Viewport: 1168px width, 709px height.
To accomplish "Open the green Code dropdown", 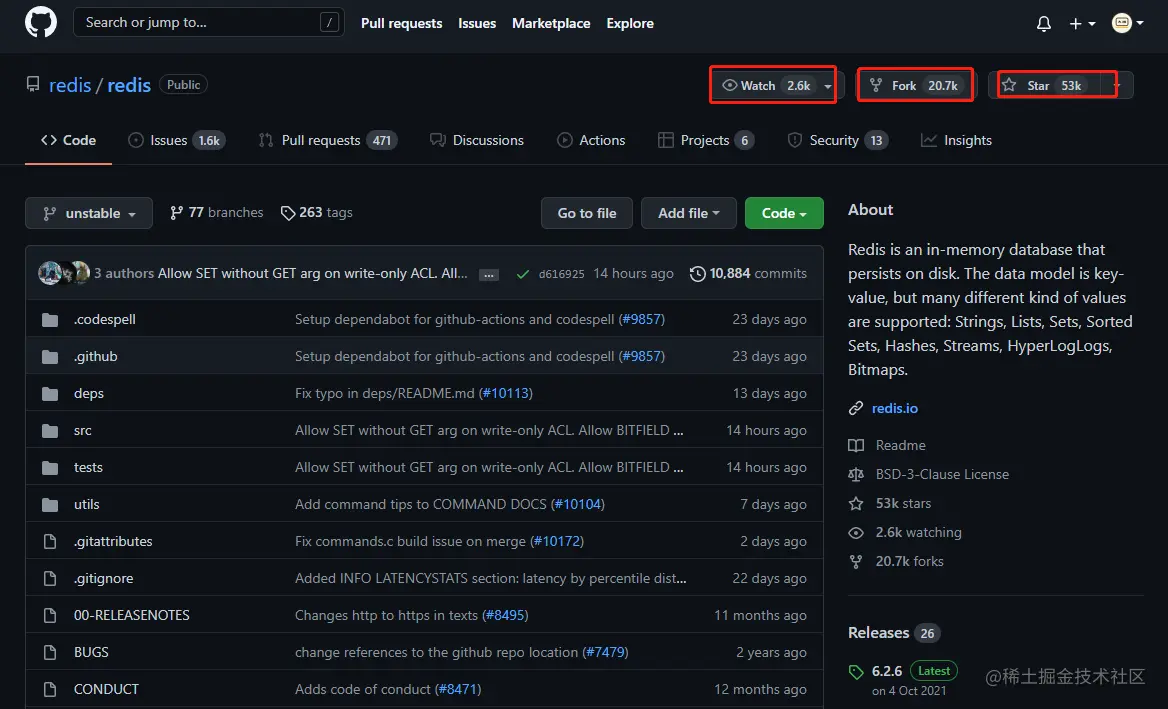I will [x=784, y=213].
